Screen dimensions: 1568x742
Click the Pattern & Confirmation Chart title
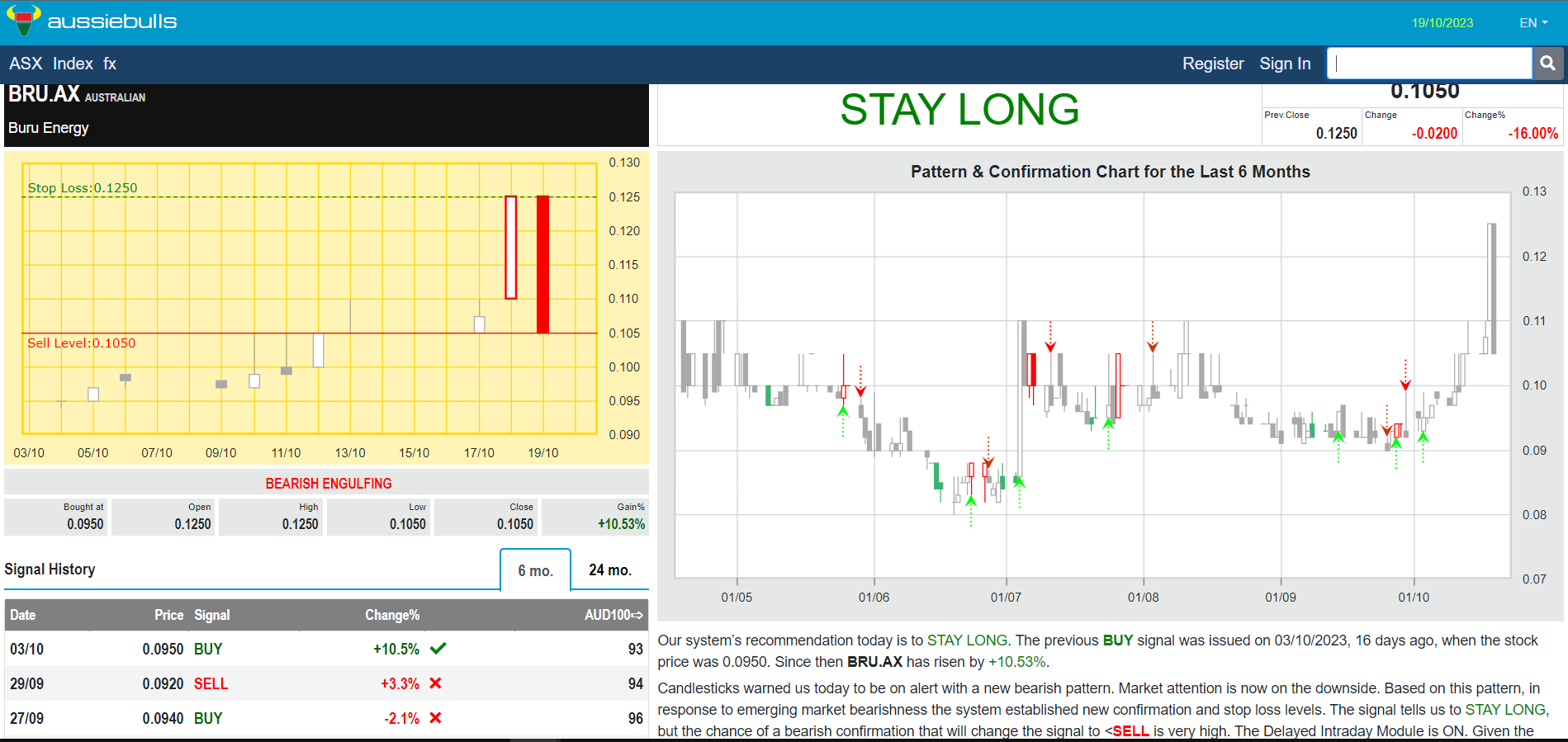[x=1111, y=172]
